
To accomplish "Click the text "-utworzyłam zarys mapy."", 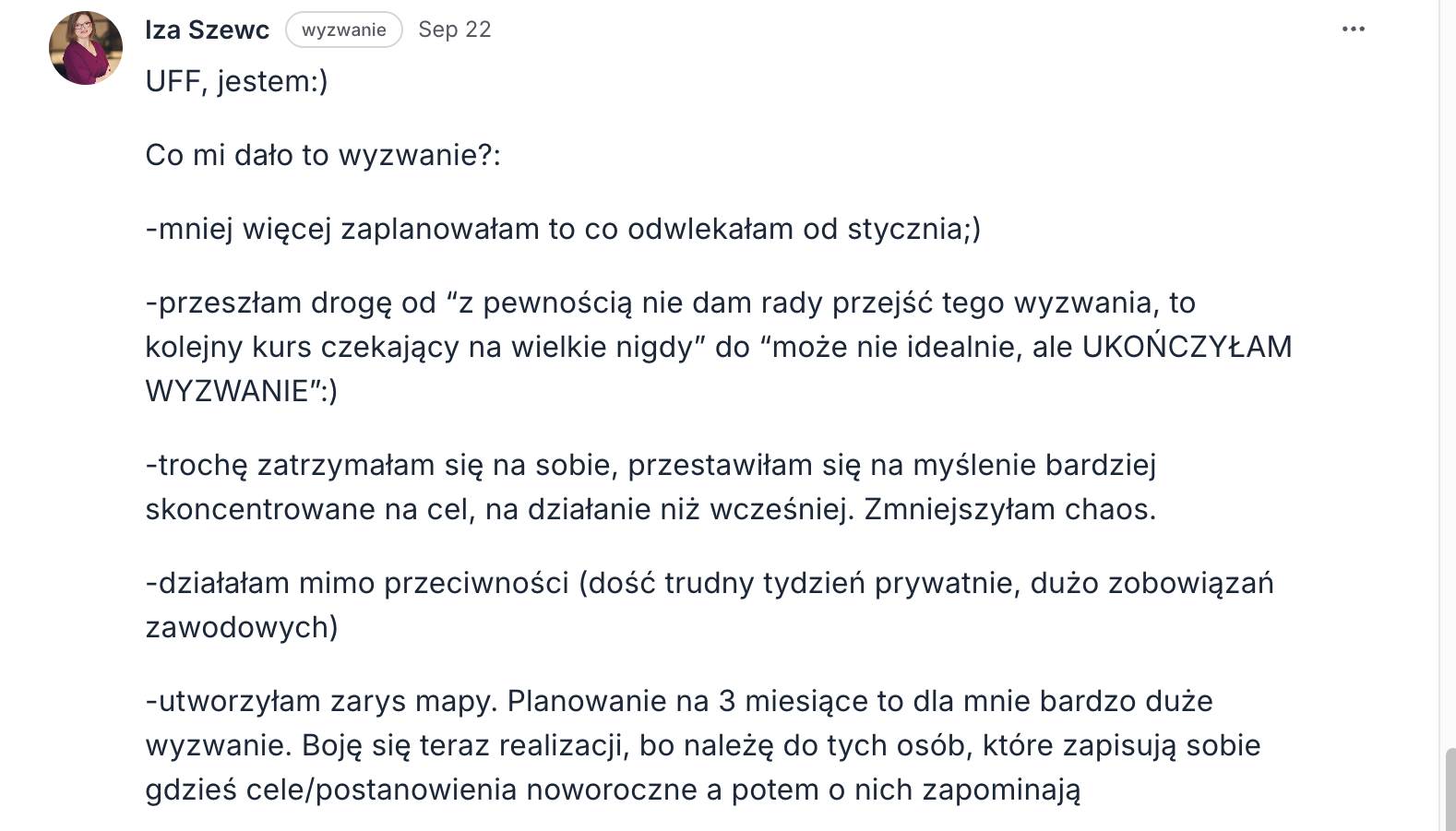I will (x=321, y=701).
